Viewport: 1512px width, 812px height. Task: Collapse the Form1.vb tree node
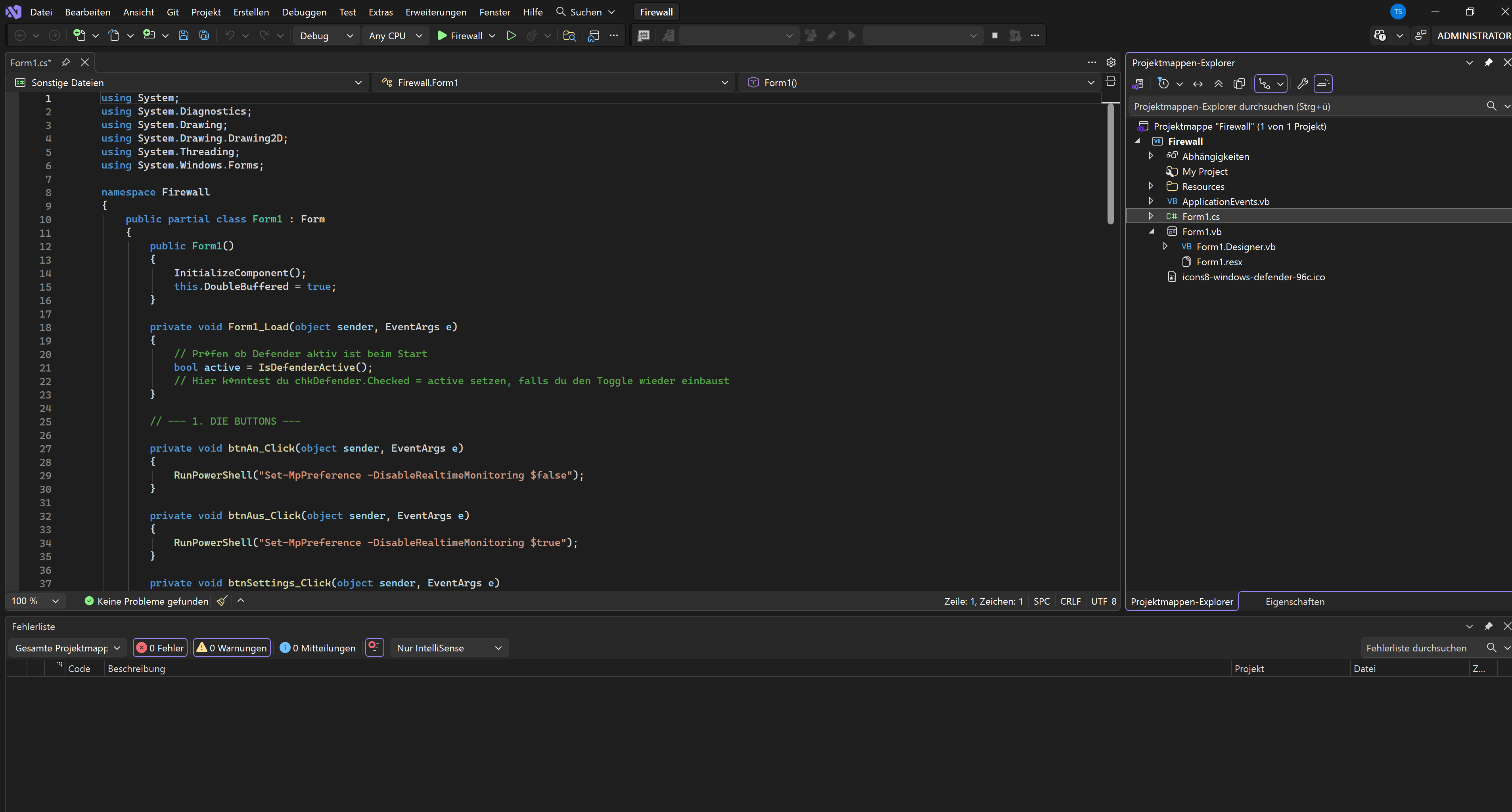point(1151,231)
